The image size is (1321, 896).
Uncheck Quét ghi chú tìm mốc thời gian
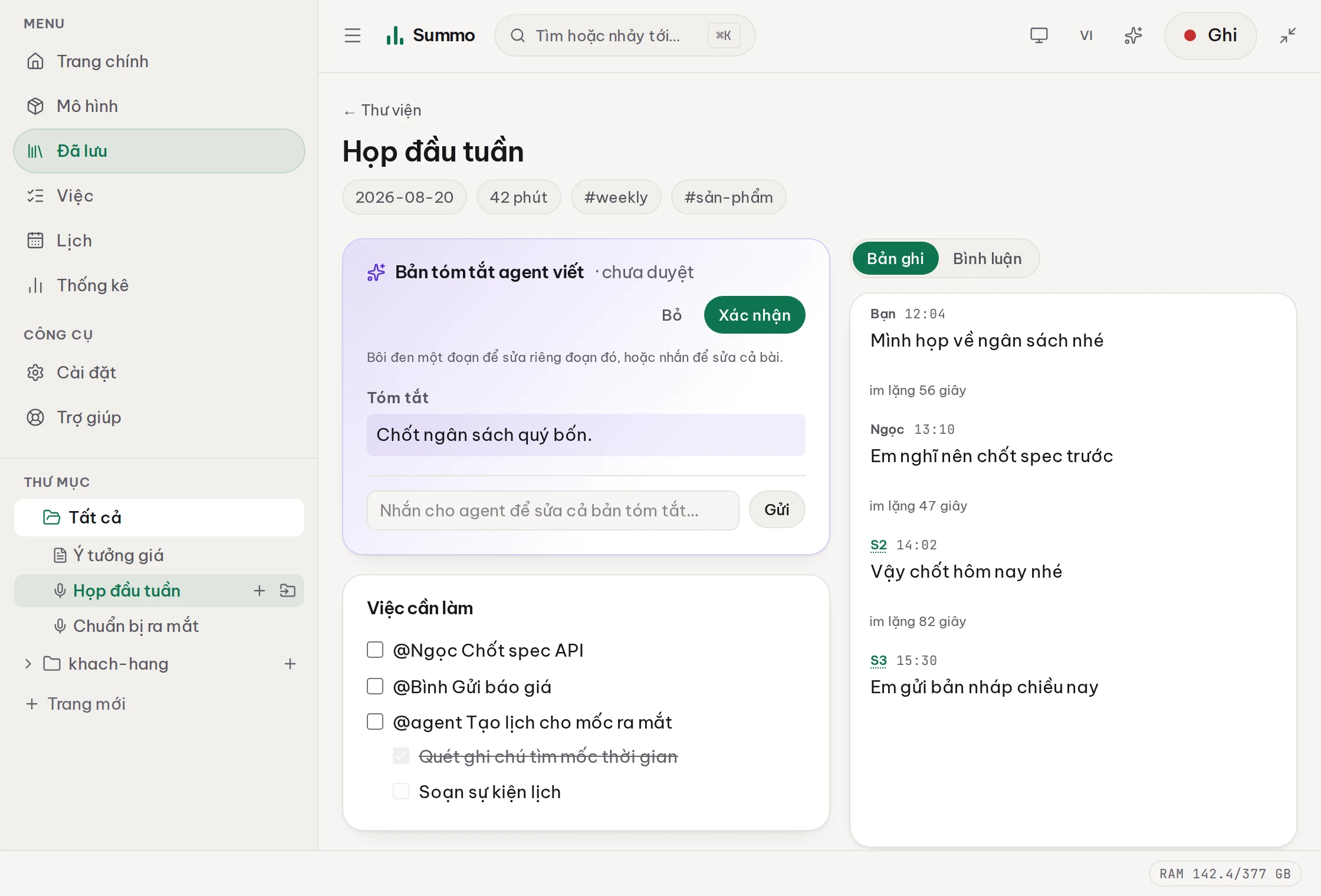coord(401,756)
